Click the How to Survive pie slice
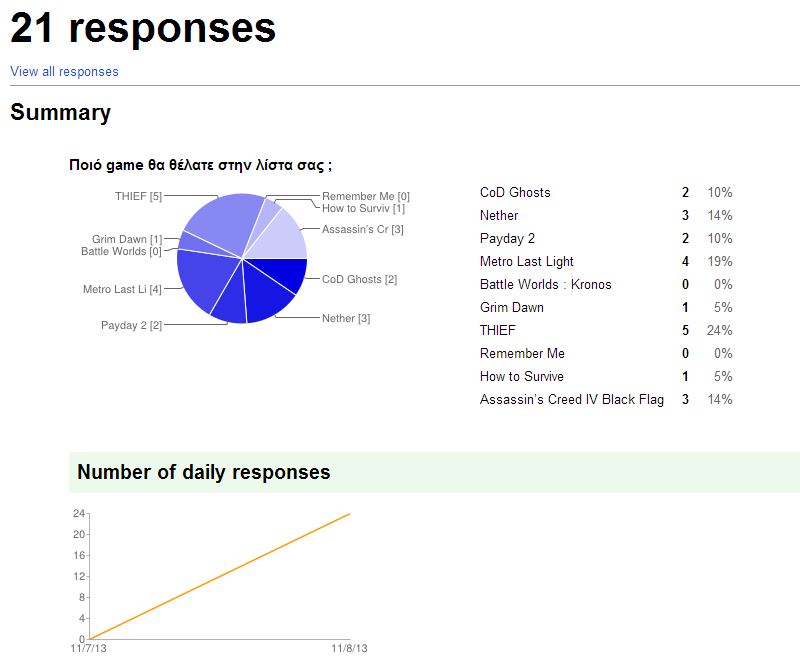This screenshot has width=800, height=666. (x=266, y=217)
